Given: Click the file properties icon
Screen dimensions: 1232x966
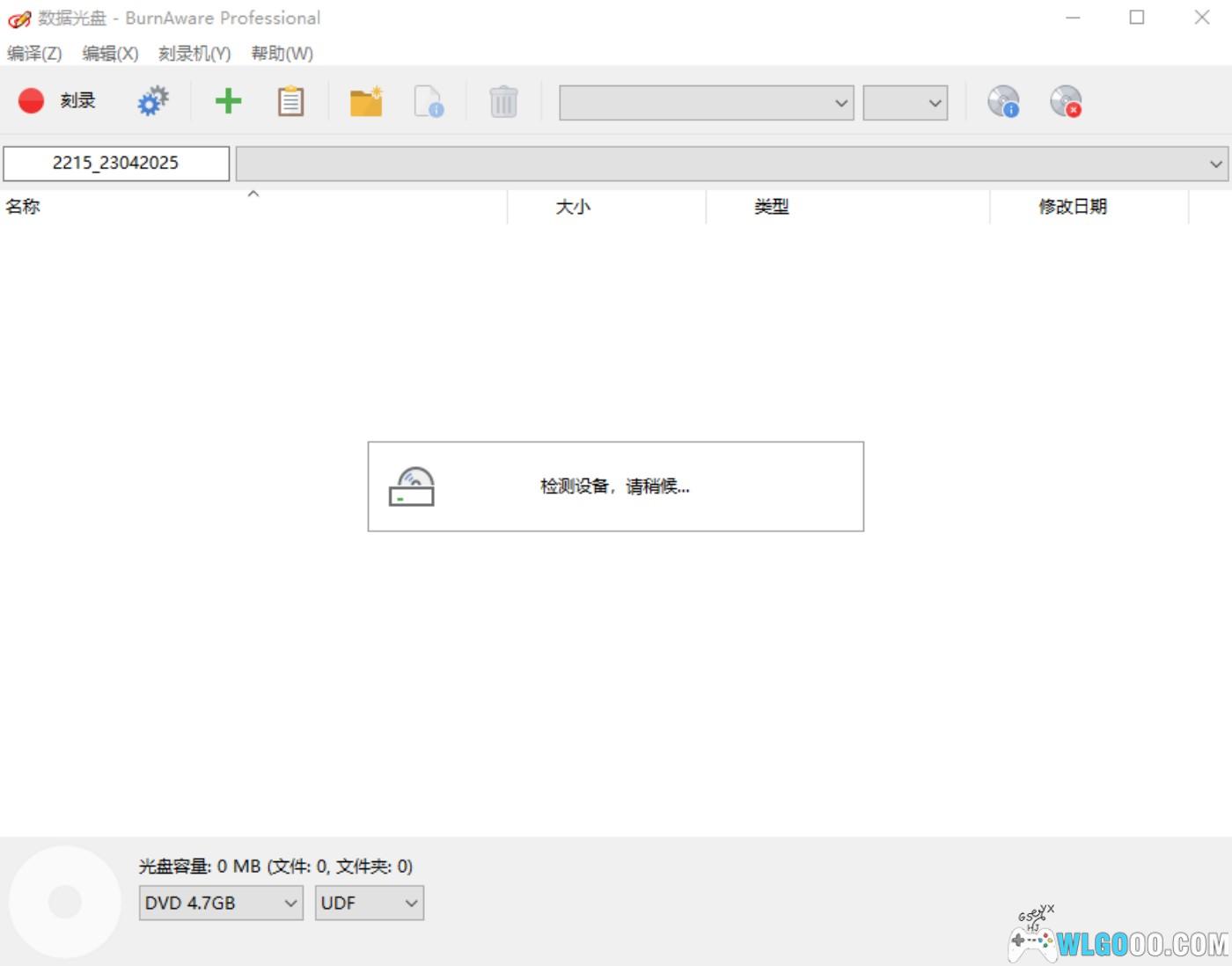Looking at the screenshot, I should 429,101.
